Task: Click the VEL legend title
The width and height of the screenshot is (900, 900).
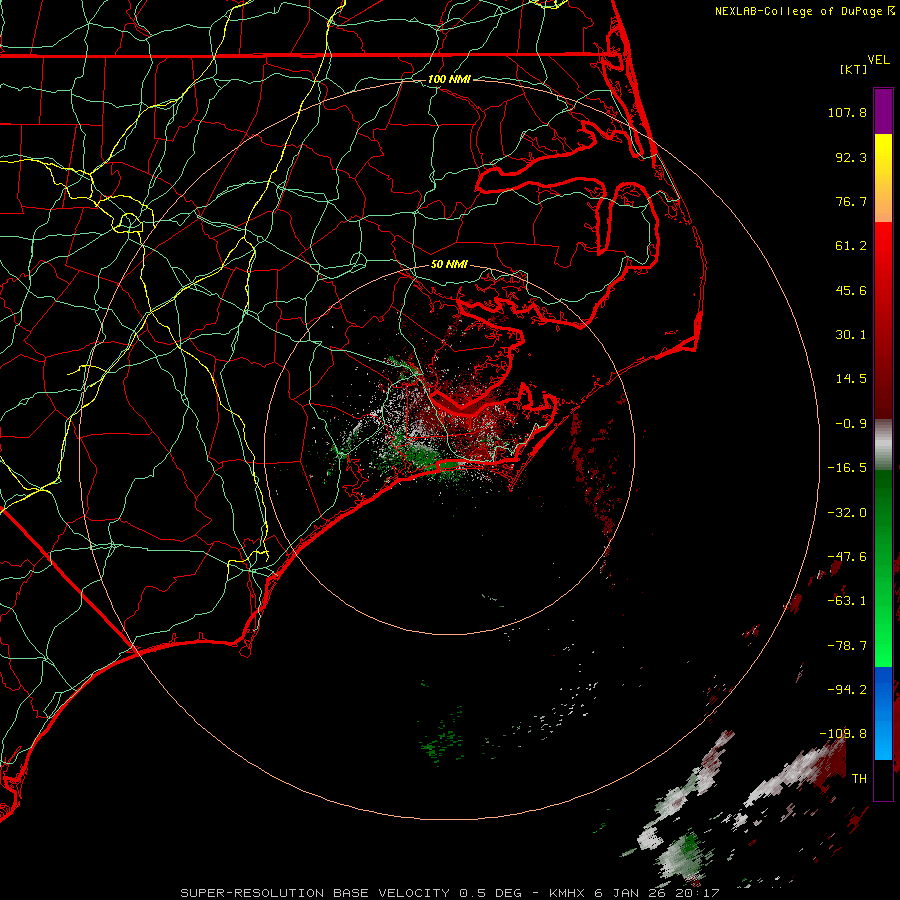Action: [878, 60]
